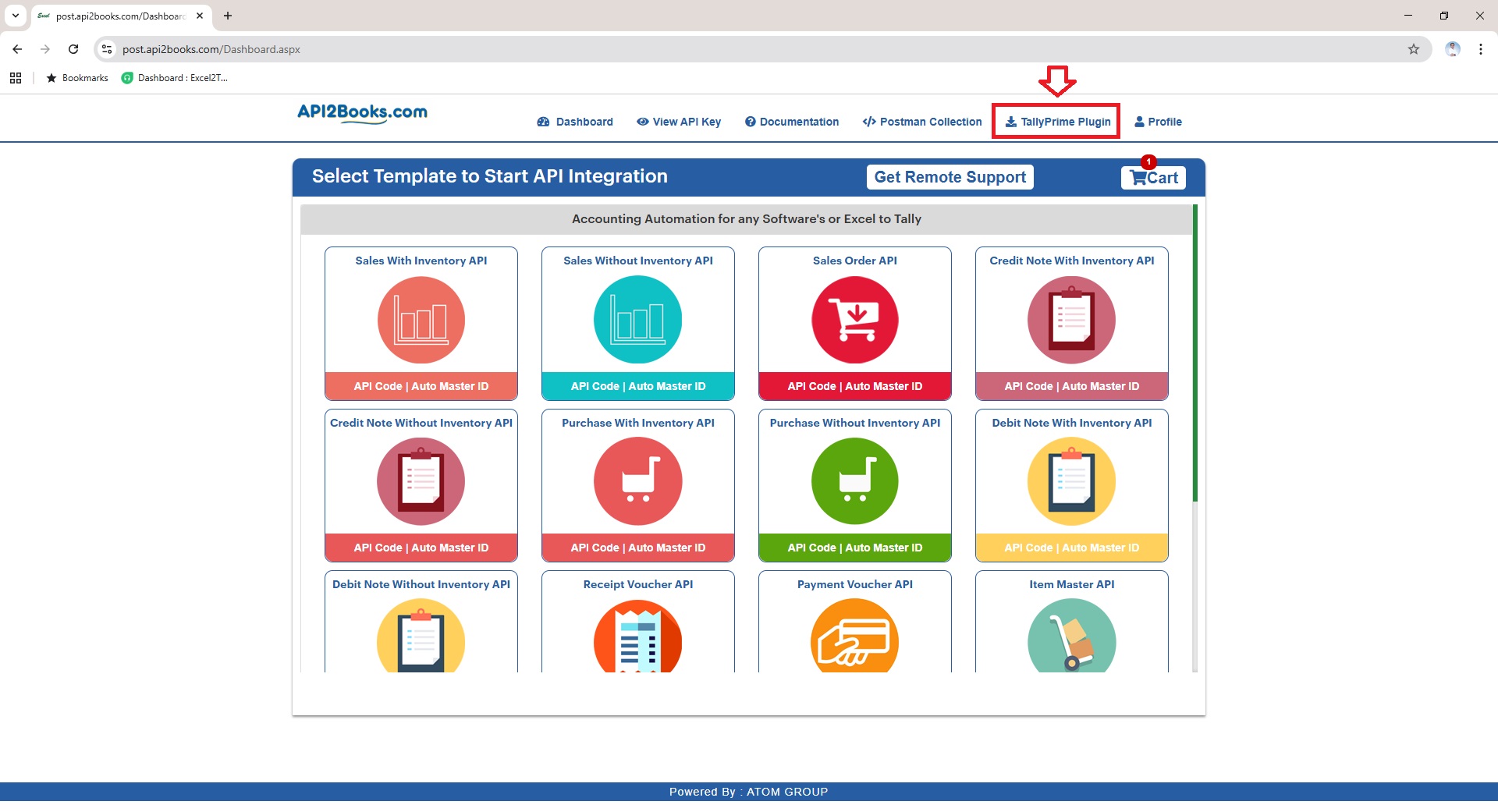Open the Bookmarks folder
Screen dimensions: 1498x812
coord(77,78)
